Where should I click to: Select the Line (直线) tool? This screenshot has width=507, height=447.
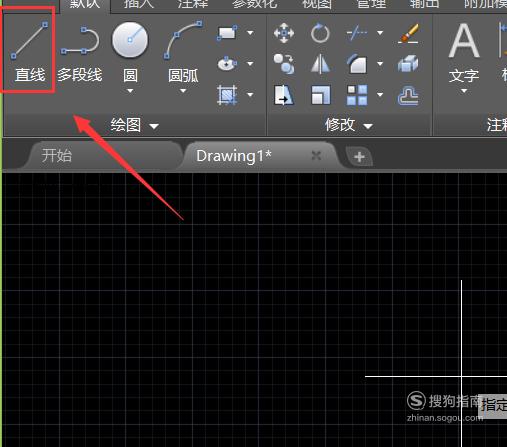[x=29, y=51]
